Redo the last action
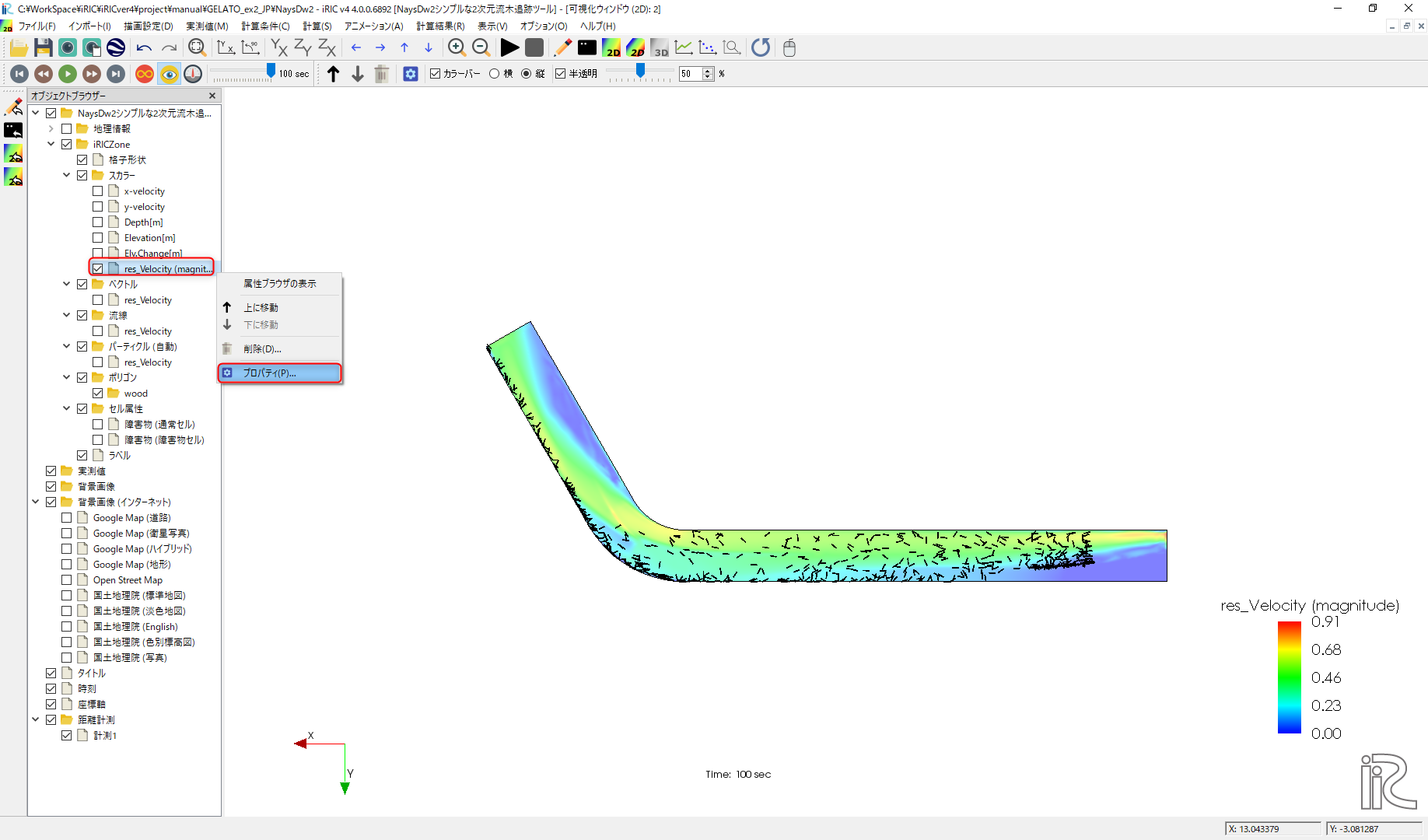Image resolution: width=1428 pixels, height=840 pixels. point(169,48)
